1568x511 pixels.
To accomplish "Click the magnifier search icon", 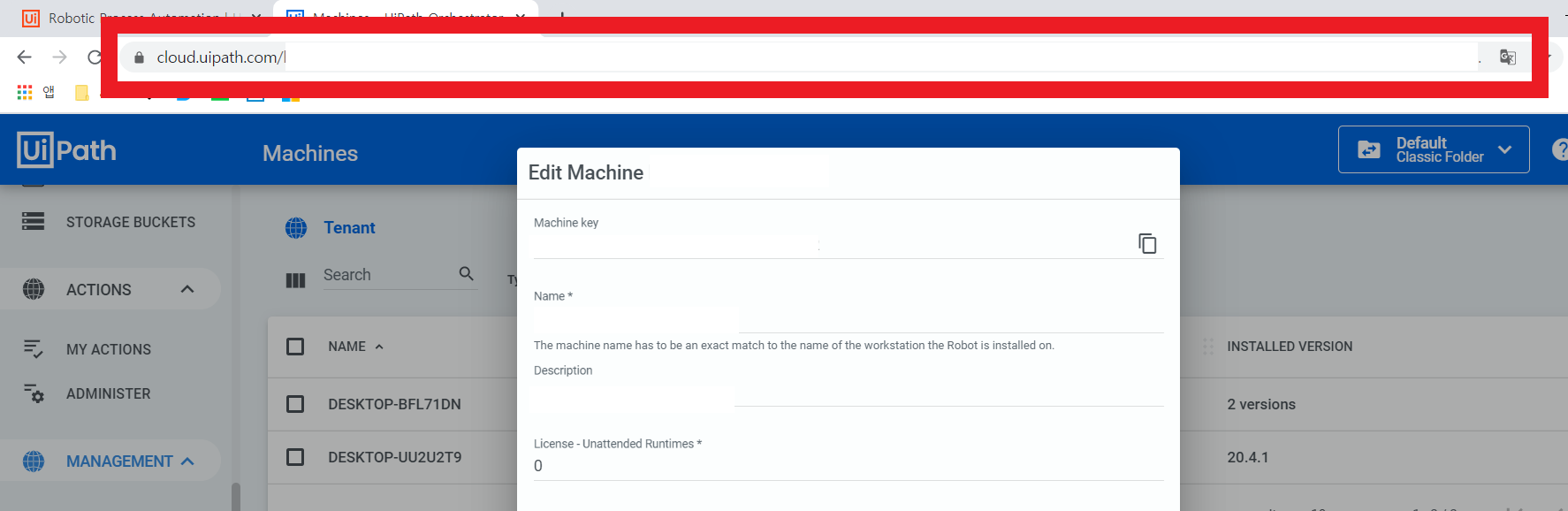I will (467, 274).
